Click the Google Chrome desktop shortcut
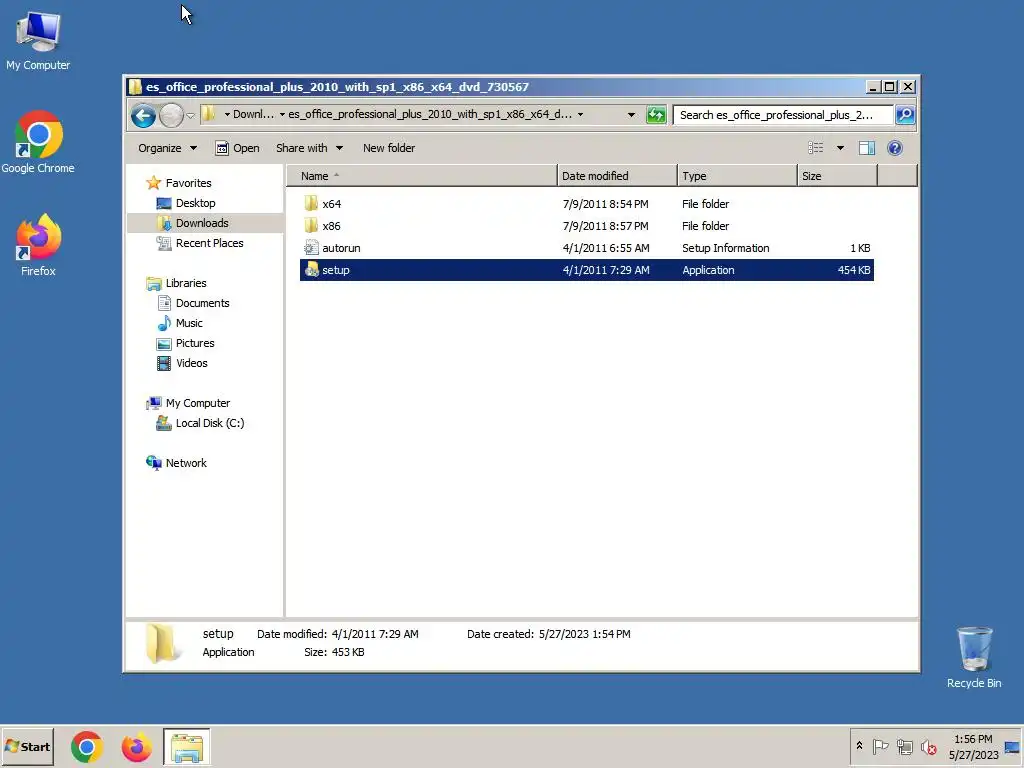 coord(38,142)
